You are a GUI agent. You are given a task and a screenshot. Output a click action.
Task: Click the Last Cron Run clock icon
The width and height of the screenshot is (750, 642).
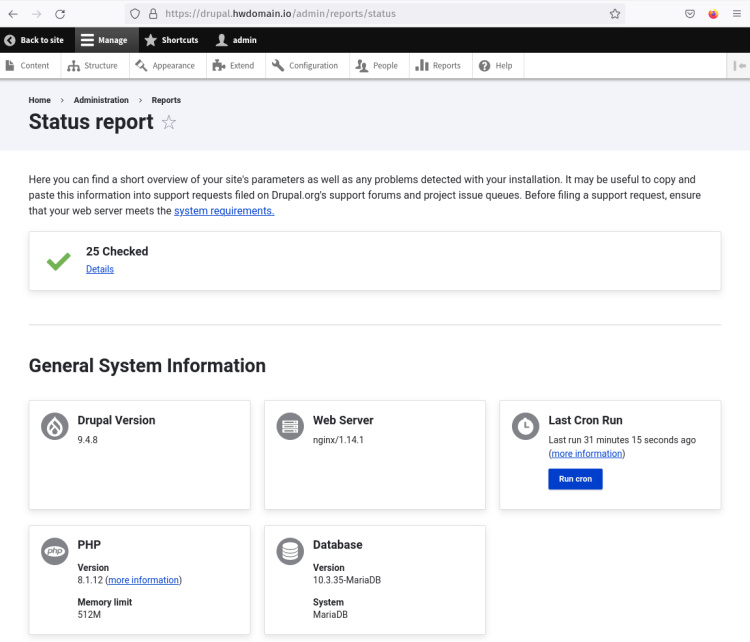pyautogui.click(x=525, y=427)
